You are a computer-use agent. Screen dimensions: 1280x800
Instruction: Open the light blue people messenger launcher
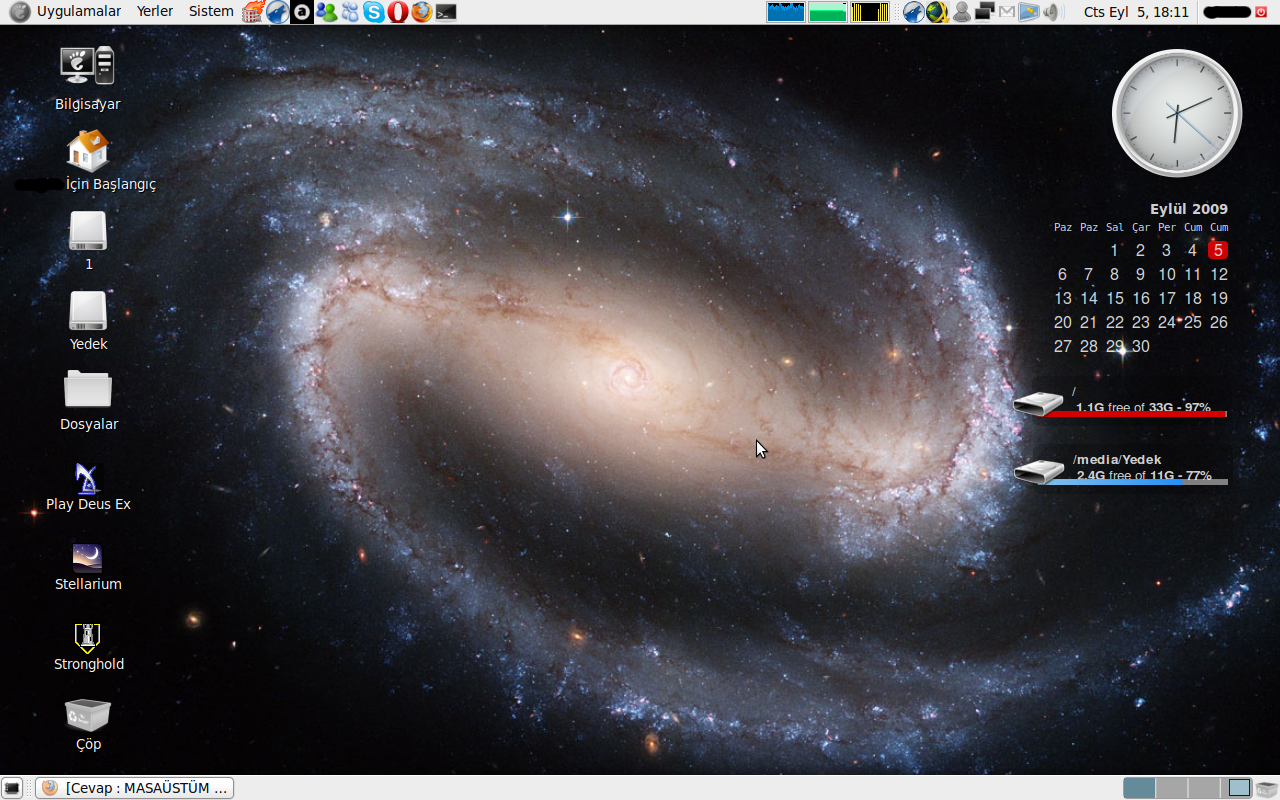point(350,12)
